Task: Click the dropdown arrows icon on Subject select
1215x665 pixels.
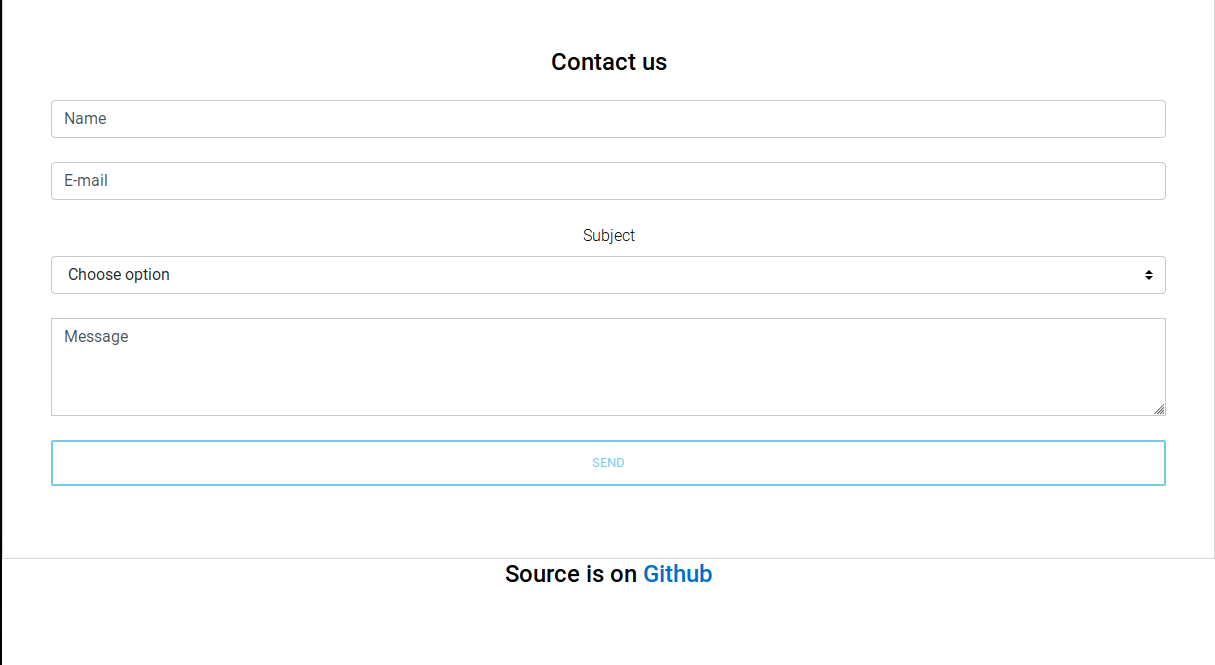Action: click(x=1149, y=275)
